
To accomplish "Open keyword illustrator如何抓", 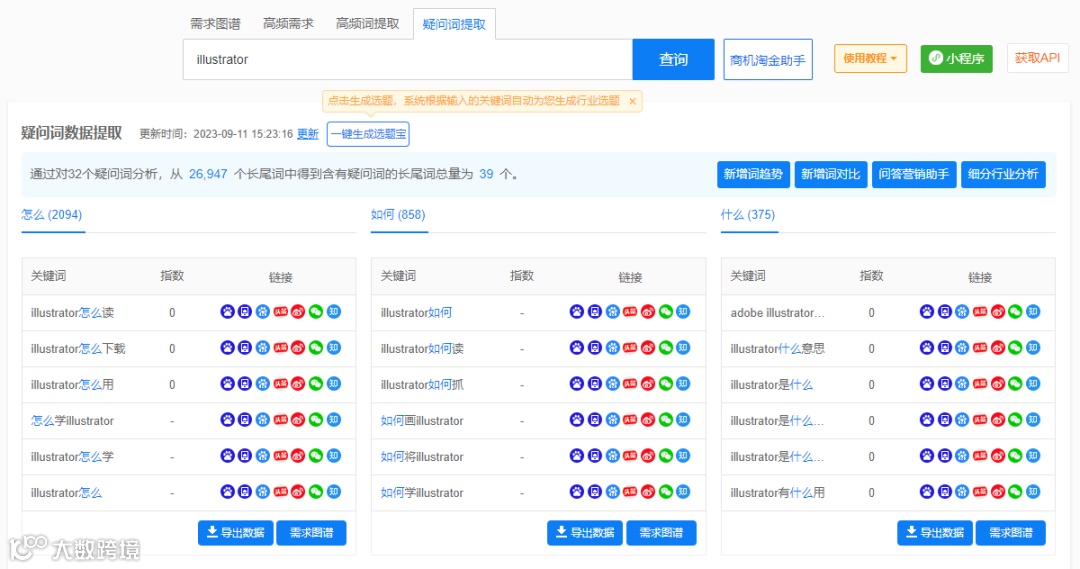I will coord(422,384).
